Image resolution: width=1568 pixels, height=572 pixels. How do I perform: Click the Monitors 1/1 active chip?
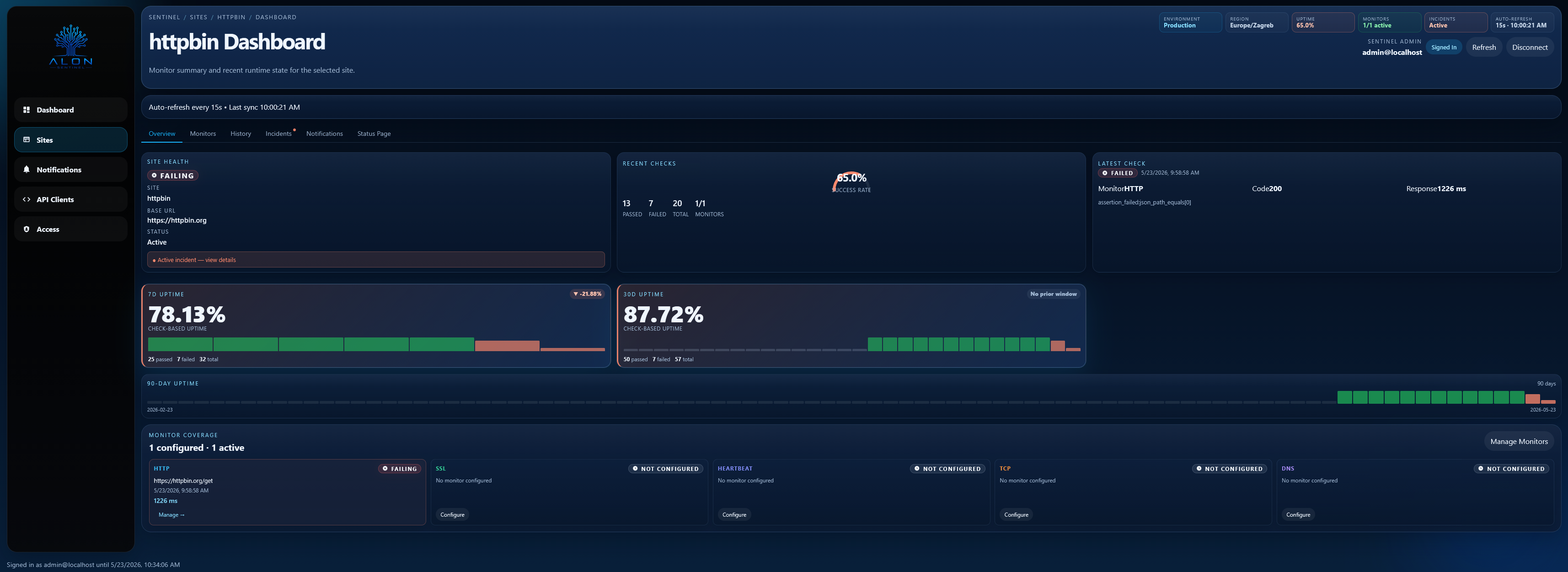[1389, 22]
